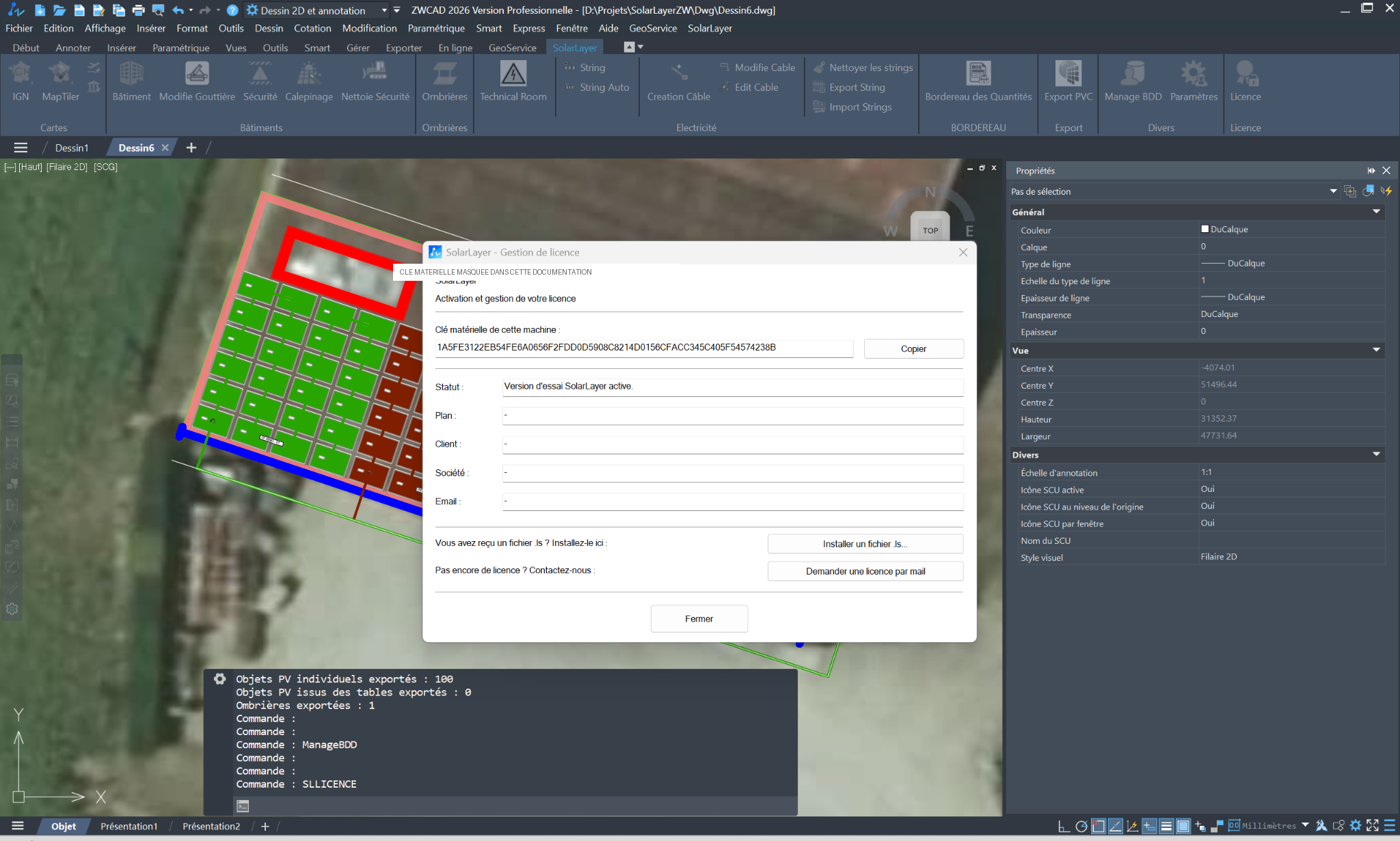Open the Sécurité tool
Image resolution: width=1400 pixels, height=841 pixels.
tap(260, 81)
